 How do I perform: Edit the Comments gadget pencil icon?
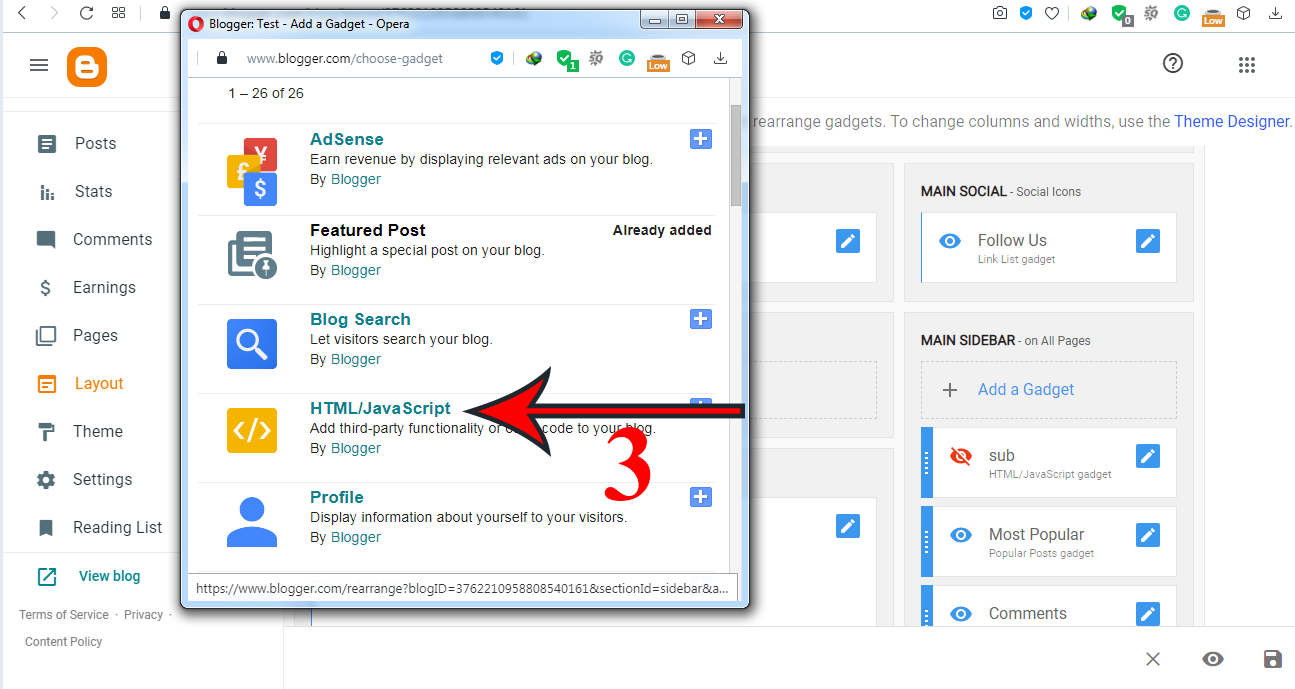(1148, 614)
